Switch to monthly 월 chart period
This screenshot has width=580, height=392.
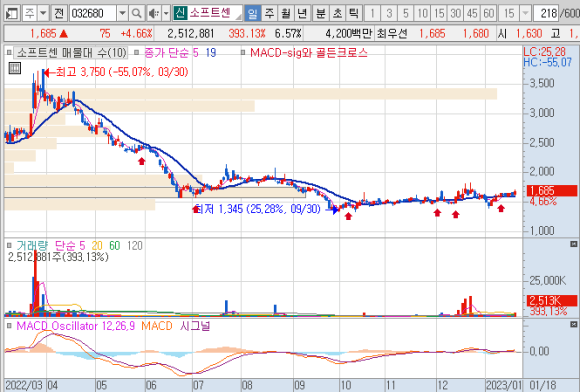coord(286,14)
